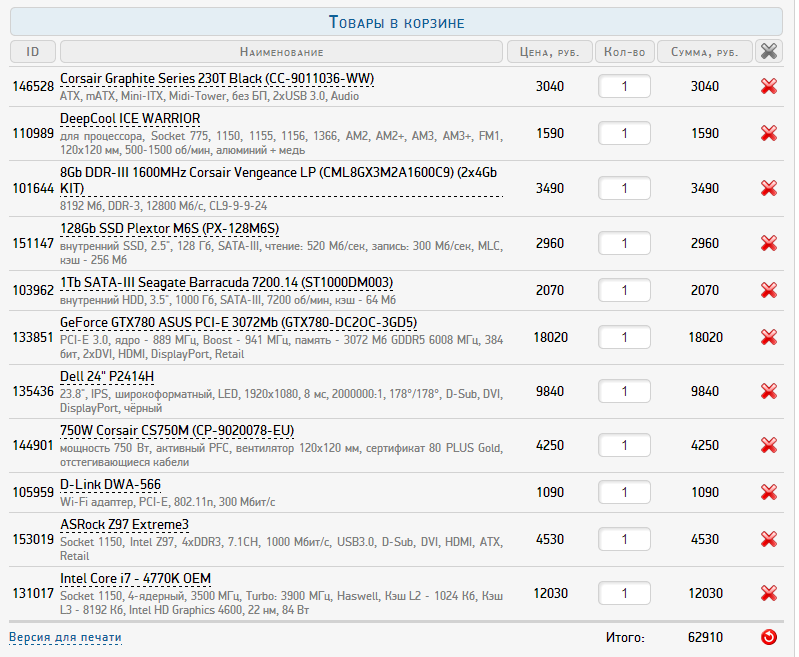Open 750W Corsair CS750M product link
This screenshot has height=657, width=799.
177,431
